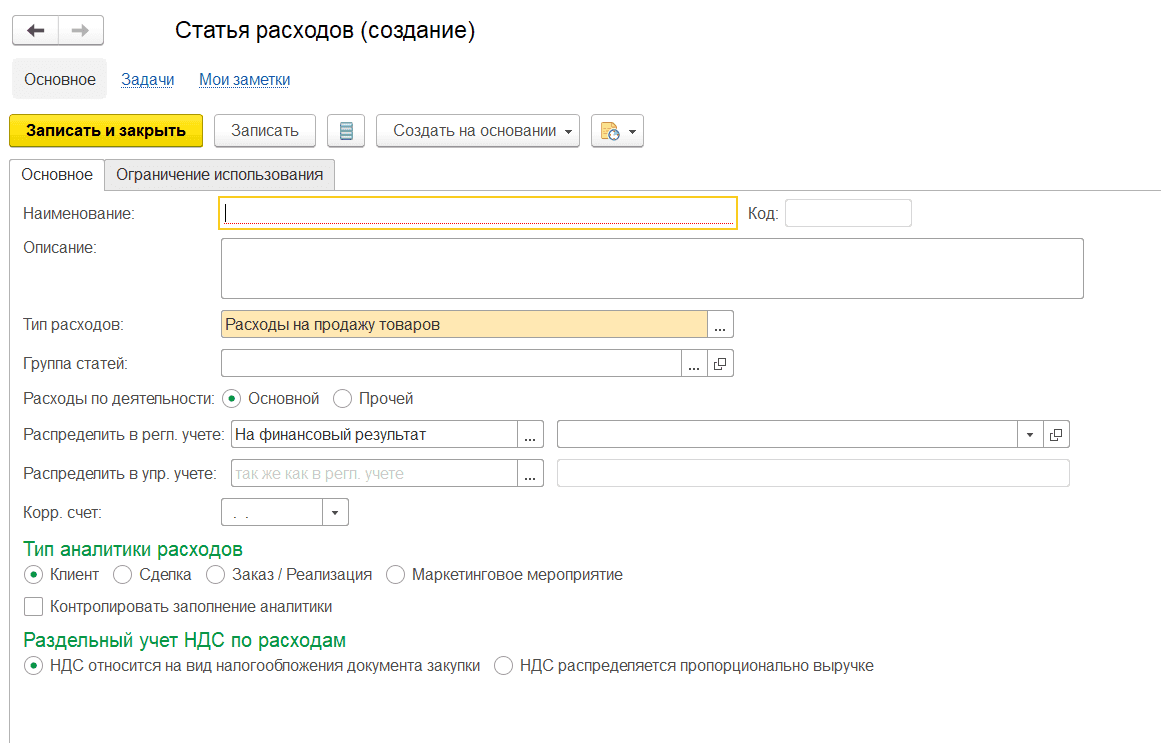Click the green list report icon button
The width and height of the screenshot is (1161, 743).
tap(346, 131)
